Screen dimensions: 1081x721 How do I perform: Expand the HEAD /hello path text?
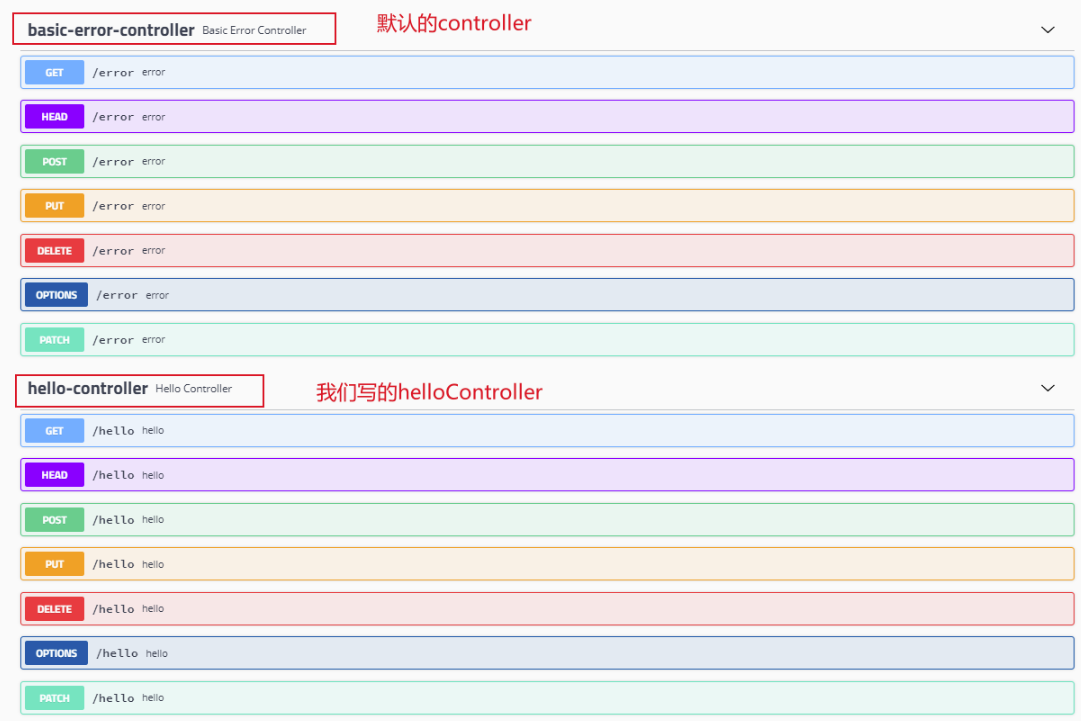113,475
